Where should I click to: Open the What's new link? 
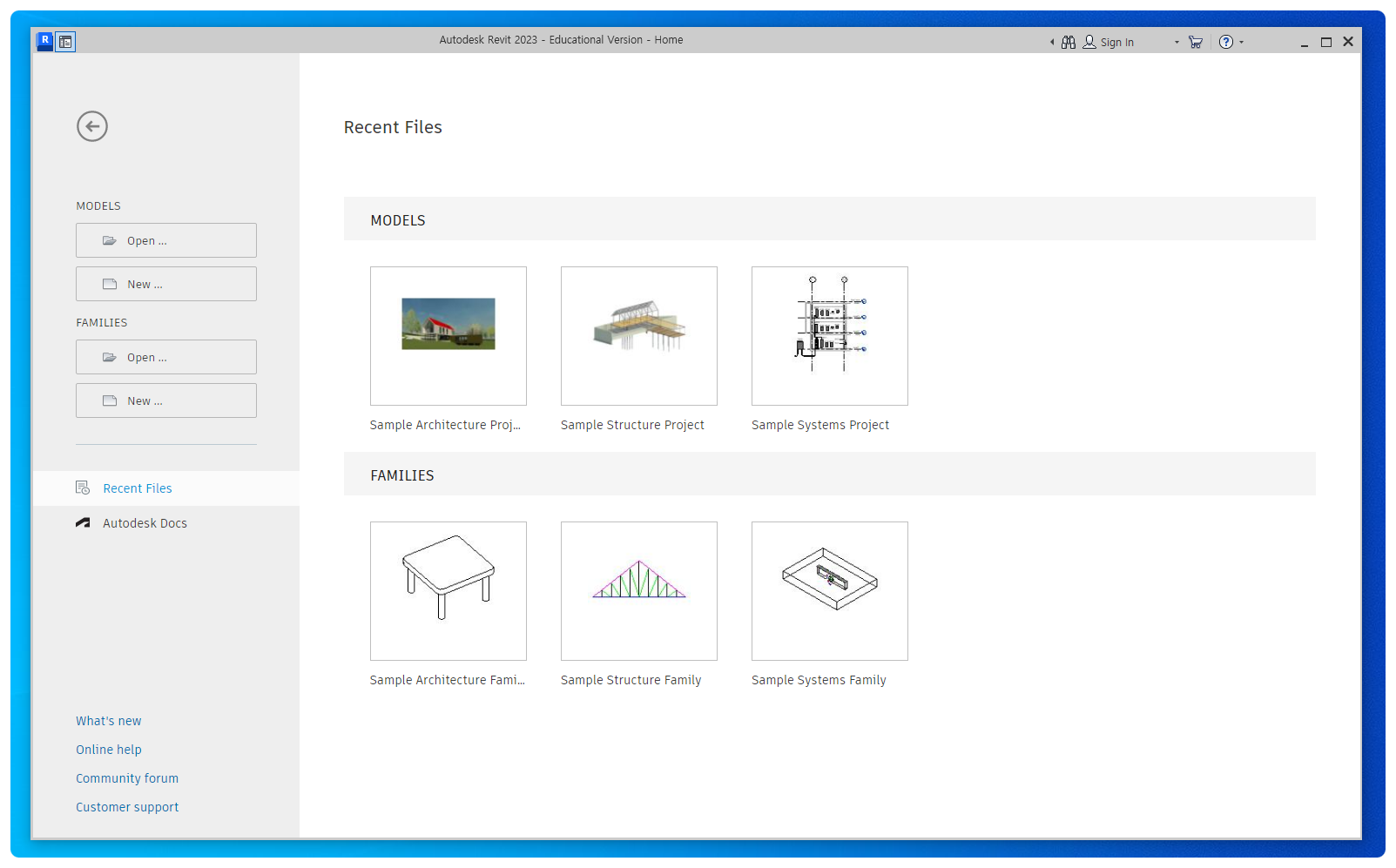(x=109, y=721)
